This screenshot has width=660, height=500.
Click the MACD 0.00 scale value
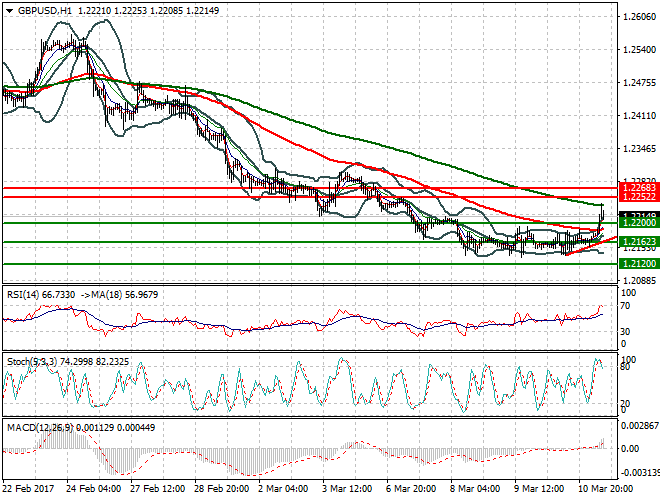tap(630, 449)
